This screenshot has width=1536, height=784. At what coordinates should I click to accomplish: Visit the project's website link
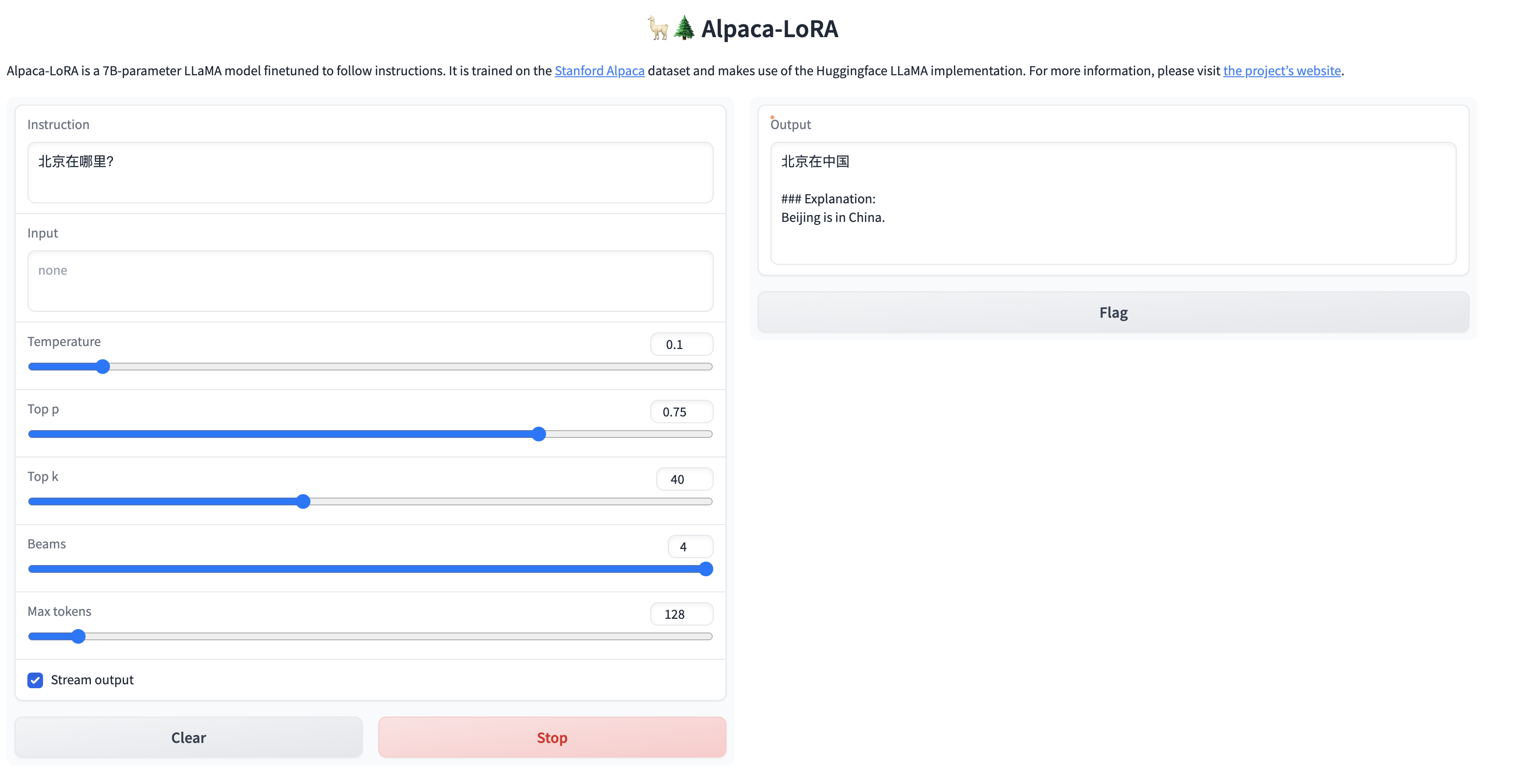click(1282, 70)
